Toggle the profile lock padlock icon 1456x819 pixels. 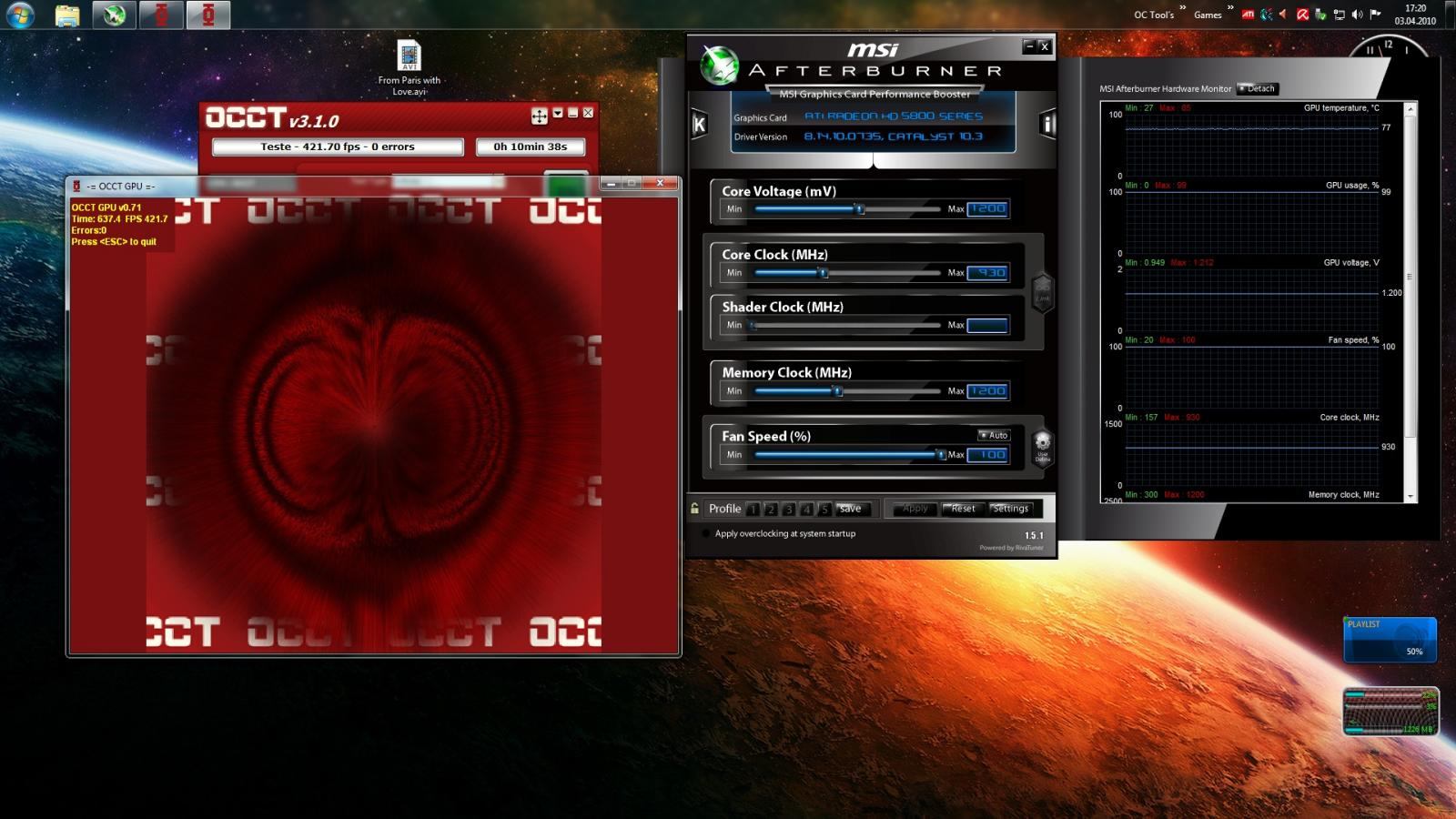[x=695, y=509]
